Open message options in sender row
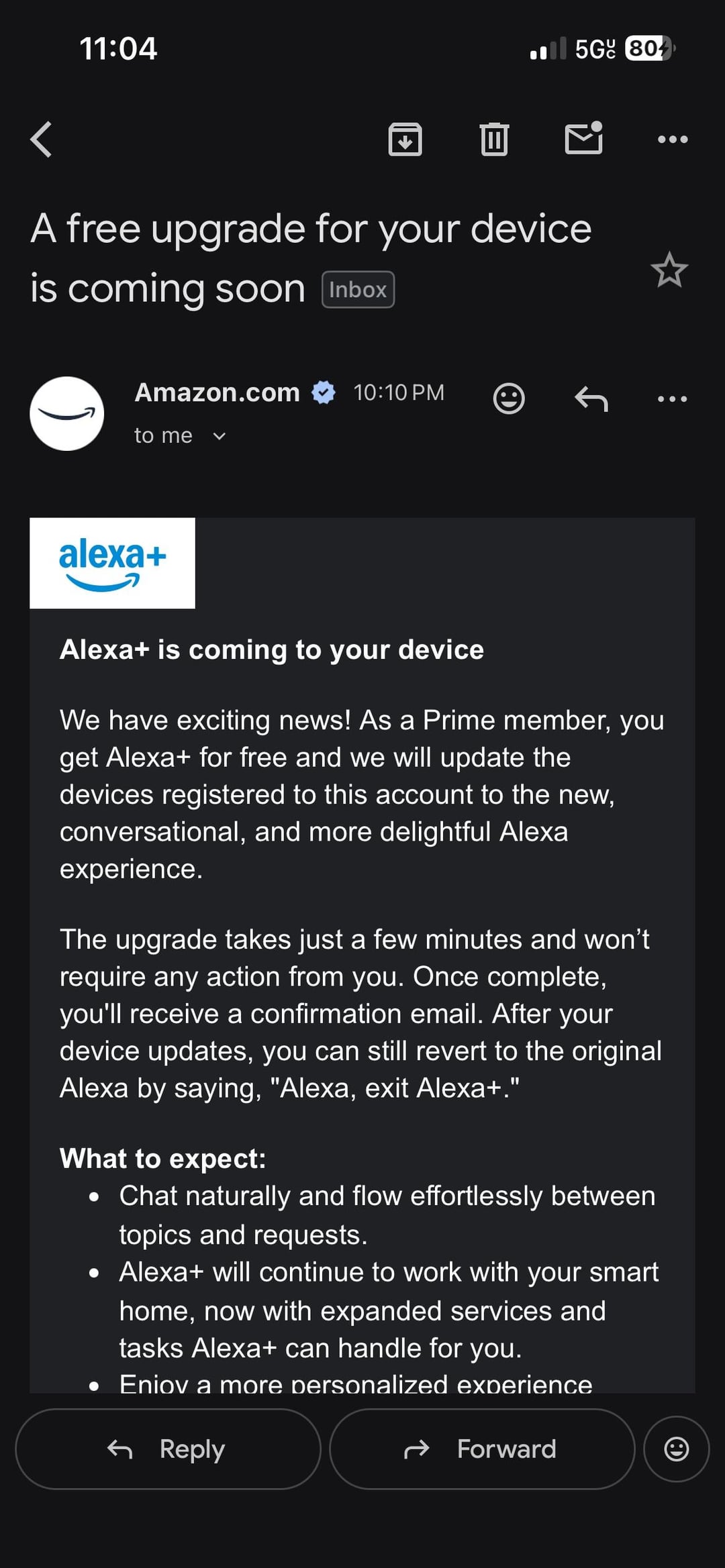Image resolution: width=725 pixels, height=1568 pixels. 672,399
